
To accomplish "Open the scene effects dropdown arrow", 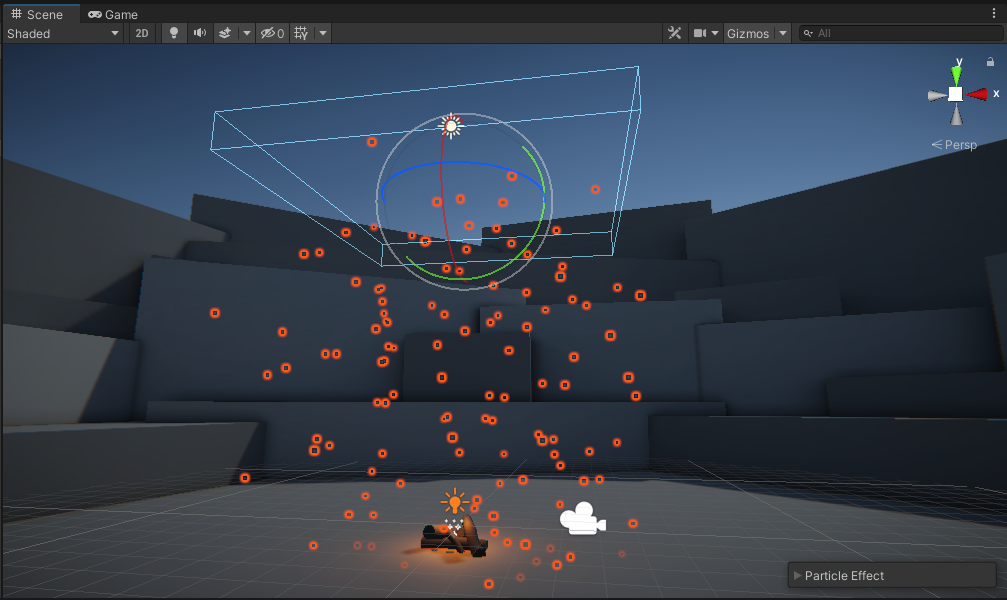I will point(247,33).
